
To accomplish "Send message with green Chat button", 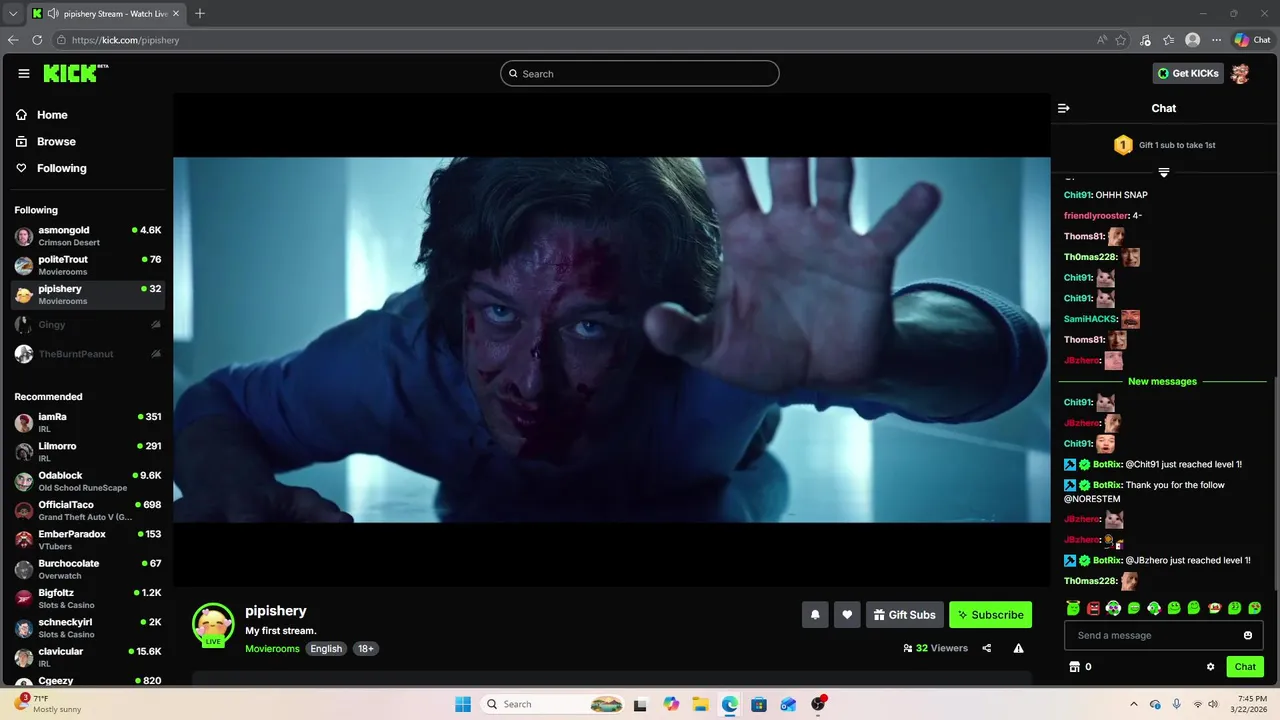I will pyautogui.click(x=1245, y=667).
